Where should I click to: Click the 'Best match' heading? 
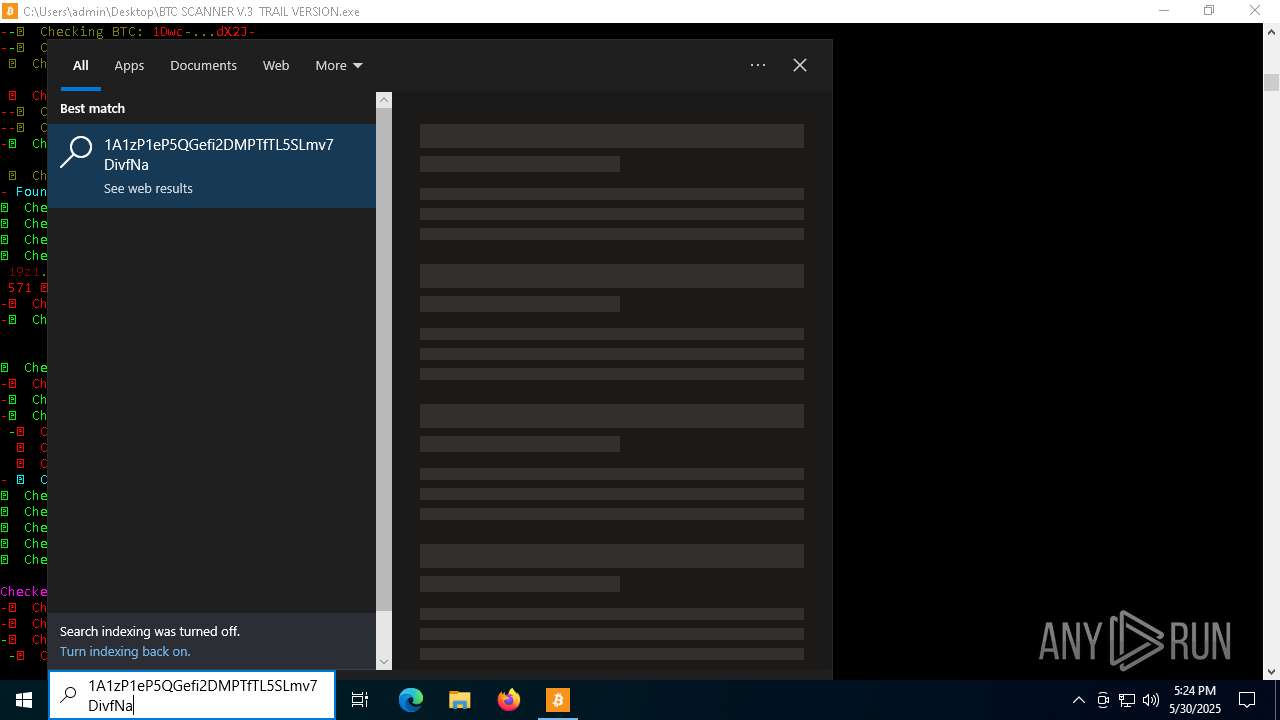(92, 109)
